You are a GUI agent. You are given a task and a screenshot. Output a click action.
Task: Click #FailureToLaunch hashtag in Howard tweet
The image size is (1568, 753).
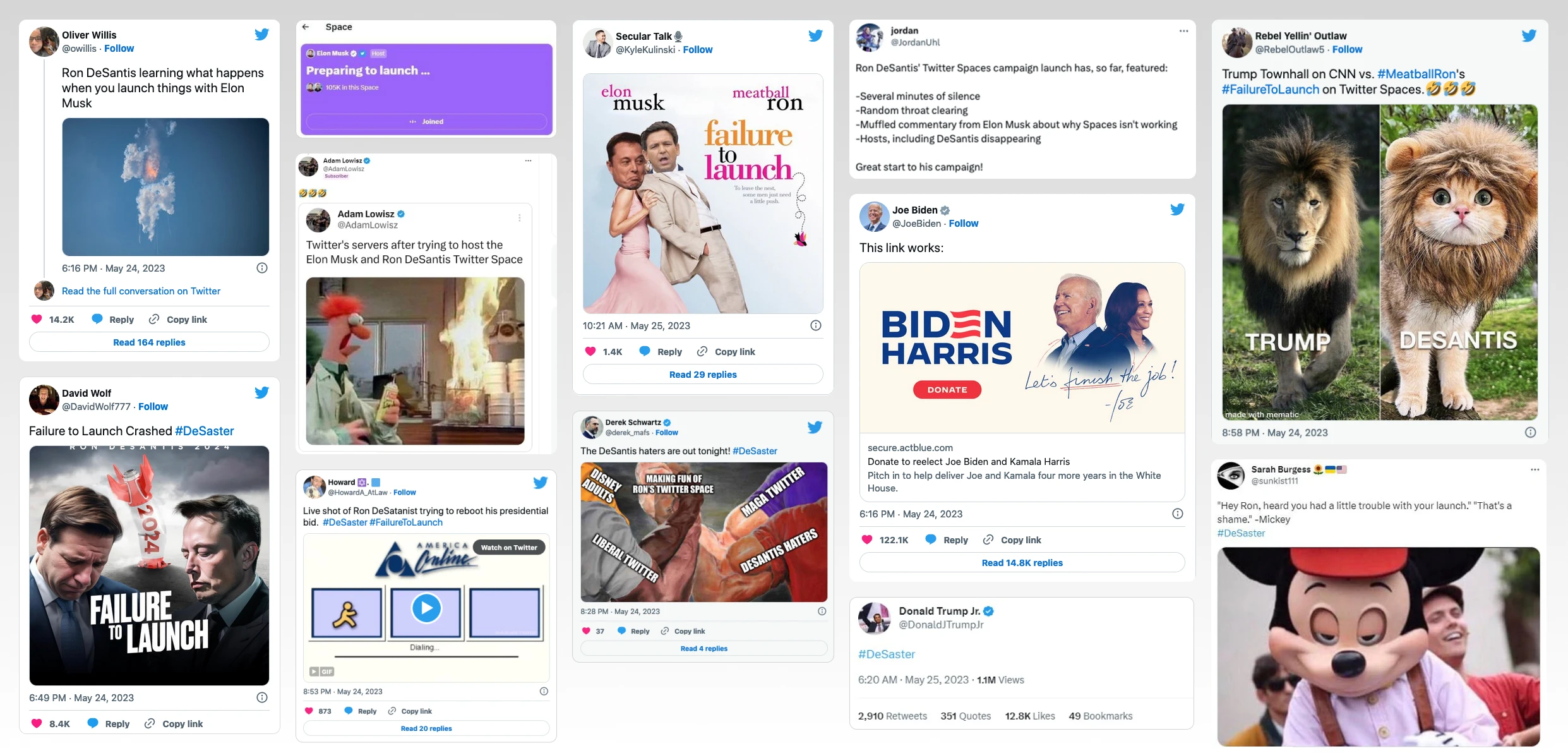point(406,522)
